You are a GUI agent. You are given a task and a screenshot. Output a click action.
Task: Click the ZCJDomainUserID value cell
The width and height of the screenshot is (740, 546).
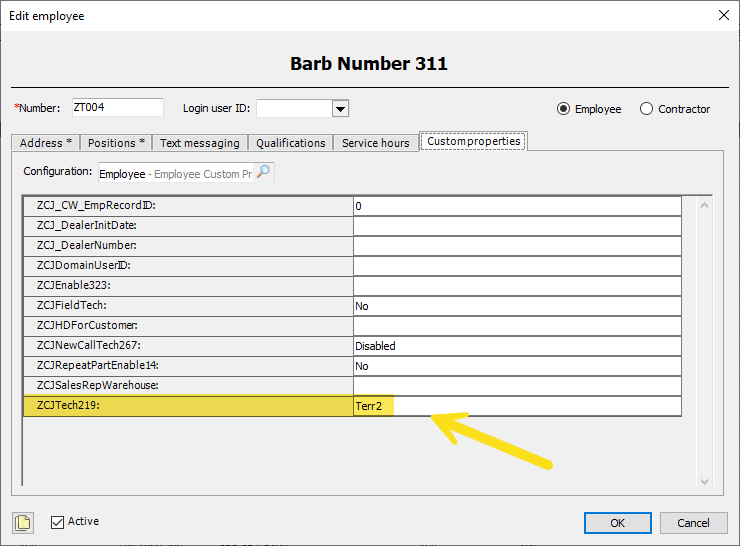click(x=517, y=266)
